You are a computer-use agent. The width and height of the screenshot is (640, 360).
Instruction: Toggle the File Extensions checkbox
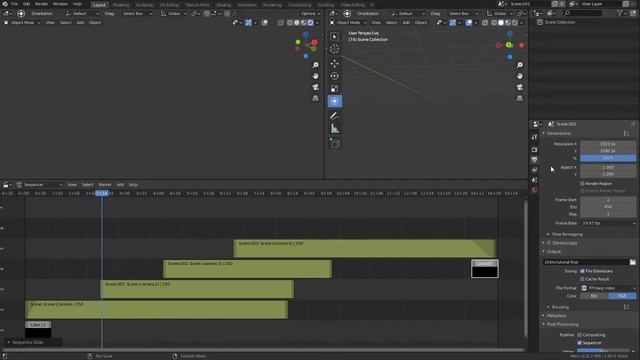[582, 271]
